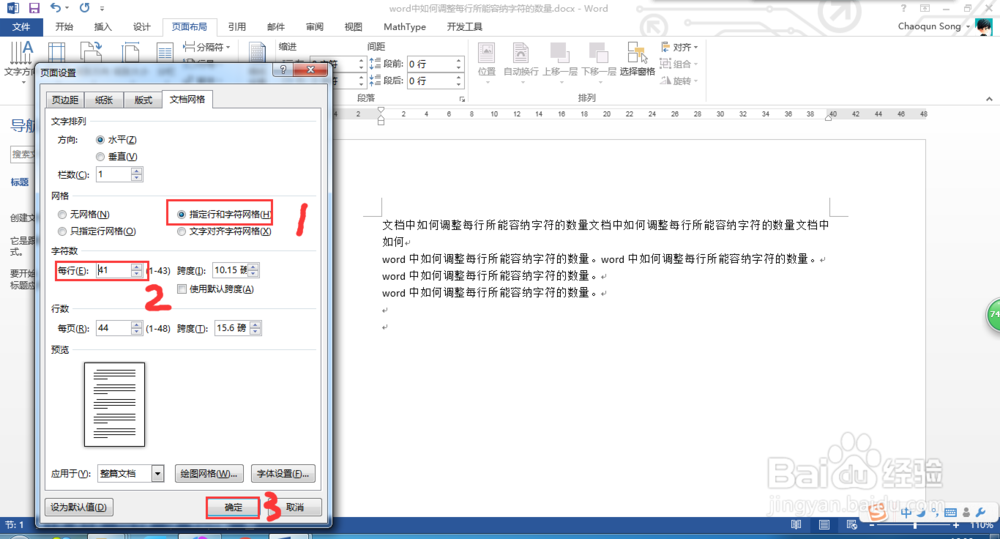The width and height of the screenshot is (1000, 539).
Task: Open the Sogou soft keyboard icon
Action: coord(950,512)
